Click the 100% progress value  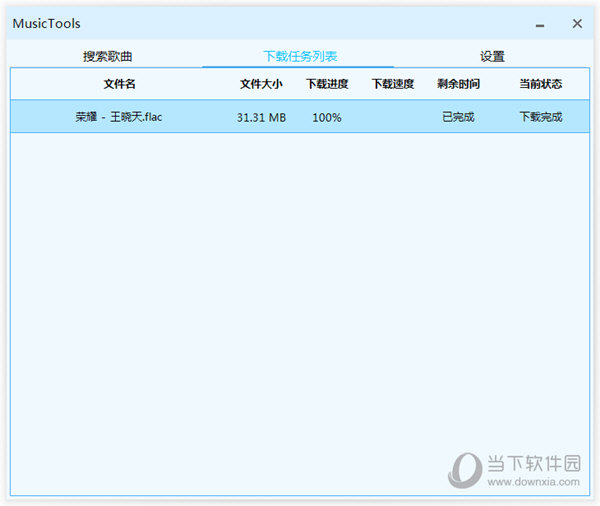pyautogui.click(x=327, y=117)
